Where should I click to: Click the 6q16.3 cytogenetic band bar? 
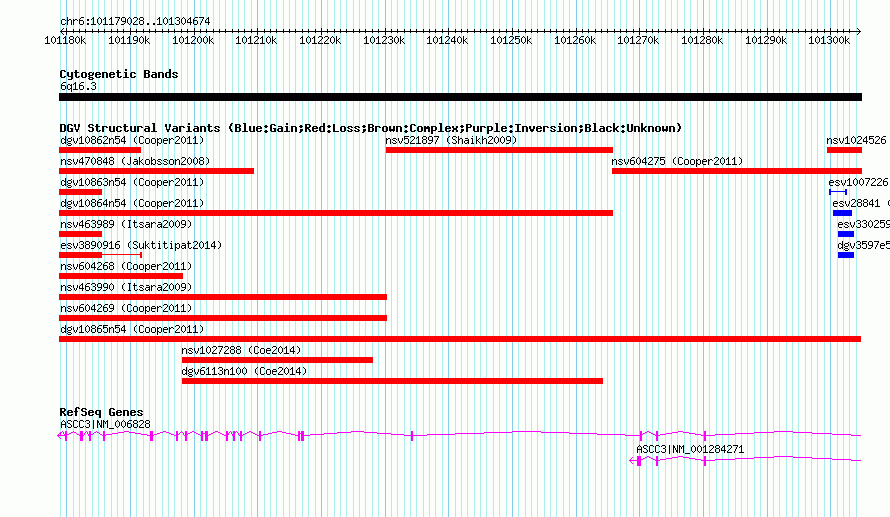coord(460,97)
